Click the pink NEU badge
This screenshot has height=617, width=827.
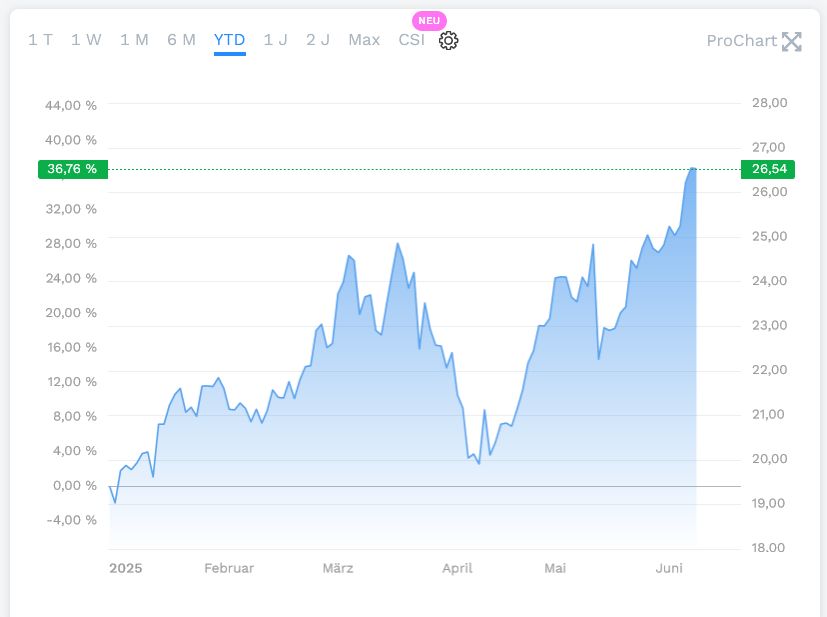(429, 20)
